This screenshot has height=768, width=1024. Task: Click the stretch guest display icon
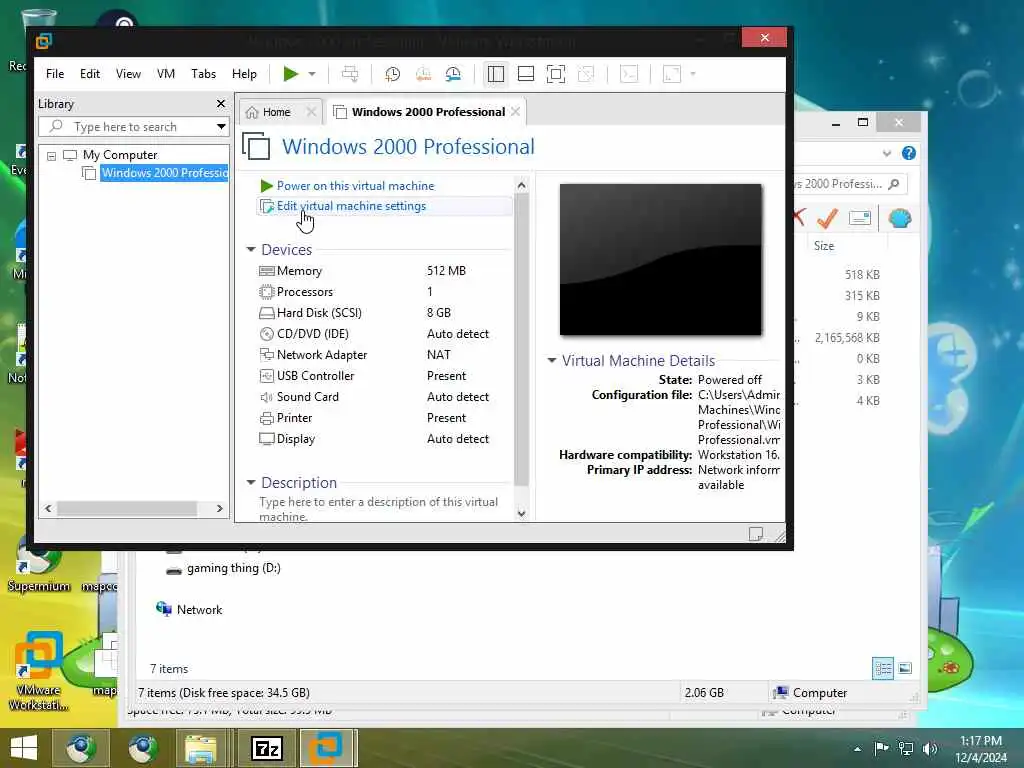coord(672,74)
